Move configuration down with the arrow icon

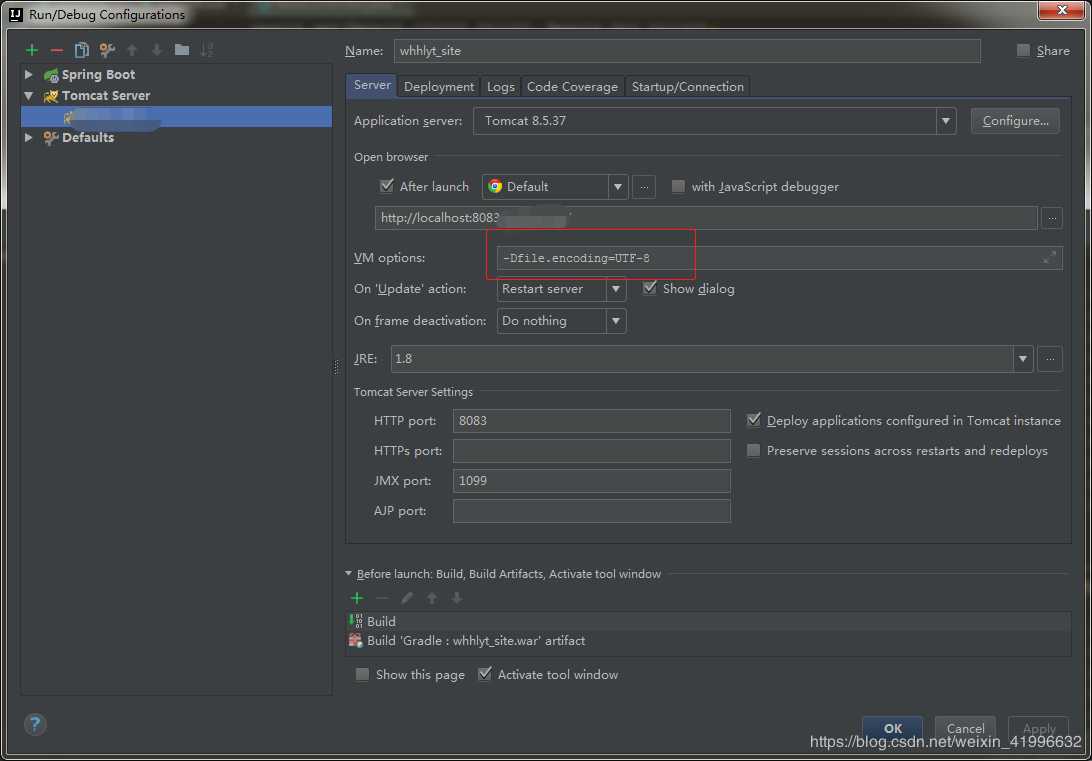(x=157, y=50)
